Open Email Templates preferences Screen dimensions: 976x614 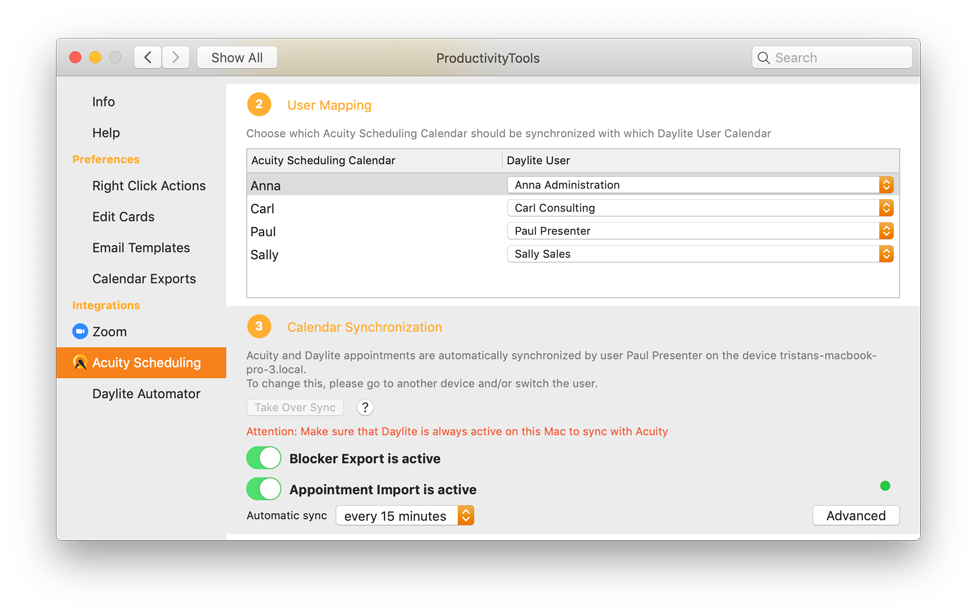click(x=141, y=248)
